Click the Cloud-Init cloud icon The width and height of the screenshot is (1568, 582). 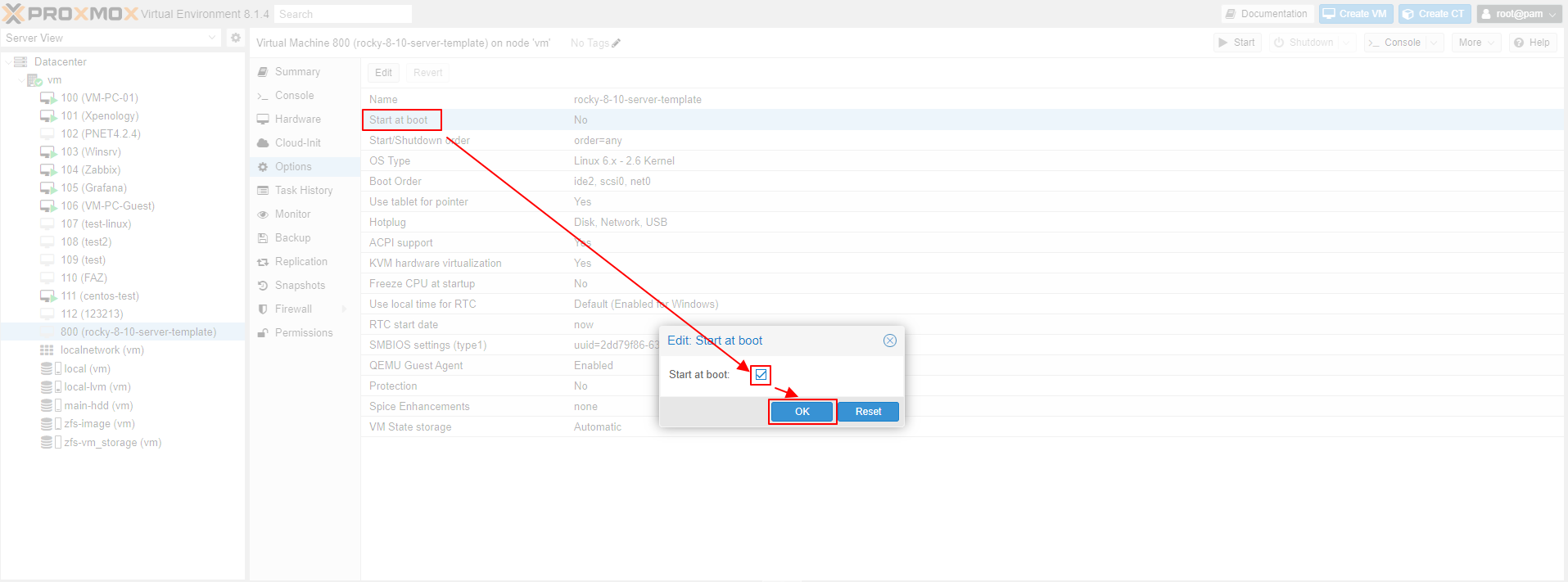pos(263,143)
